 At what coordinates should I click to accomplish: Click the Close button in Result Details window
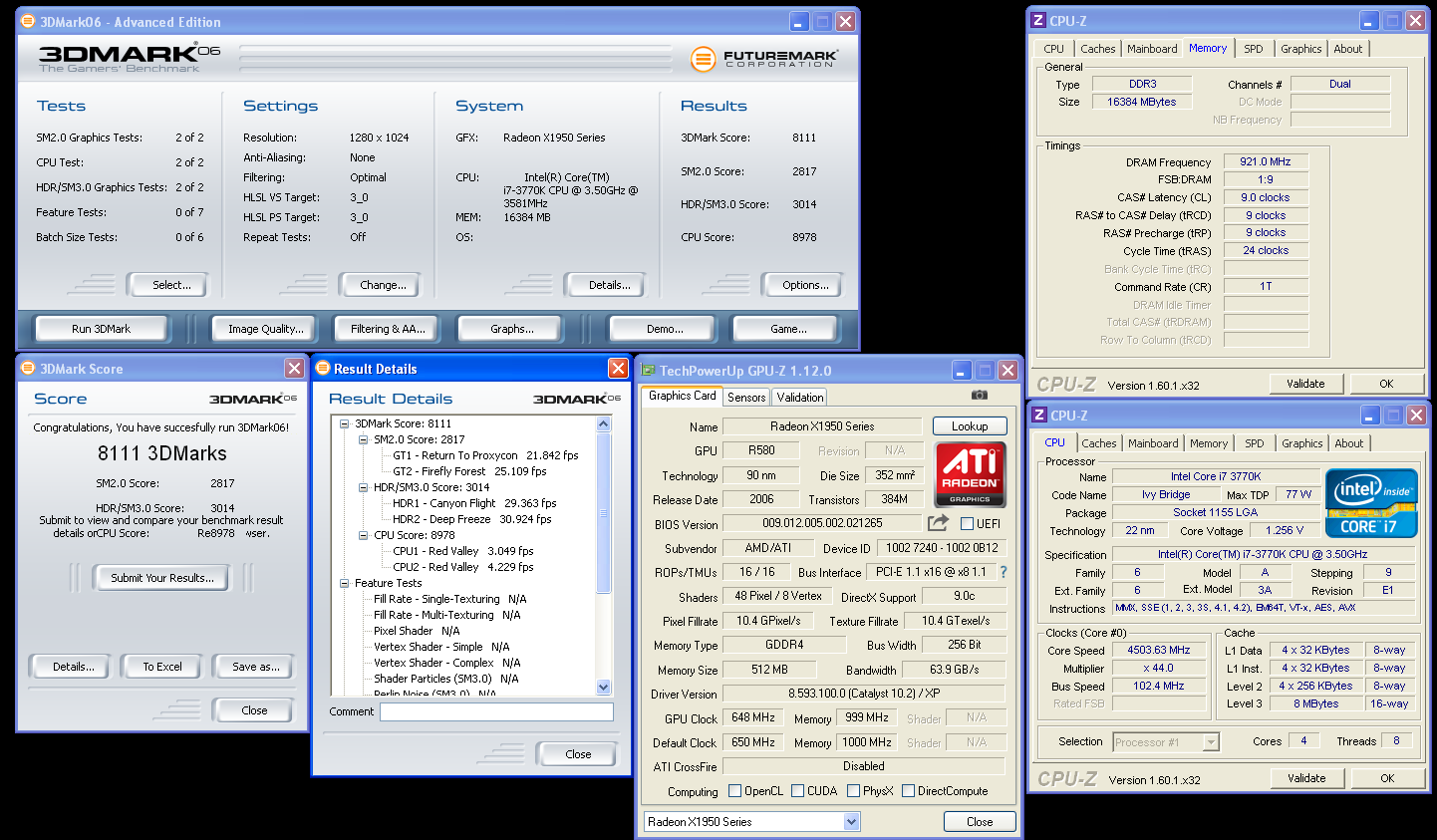pyautogui.click(x=578, y=754)
